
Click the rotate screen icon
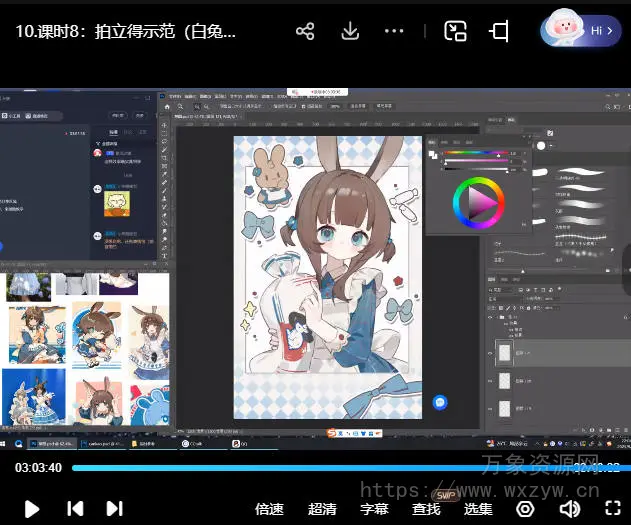click(500, 31)
